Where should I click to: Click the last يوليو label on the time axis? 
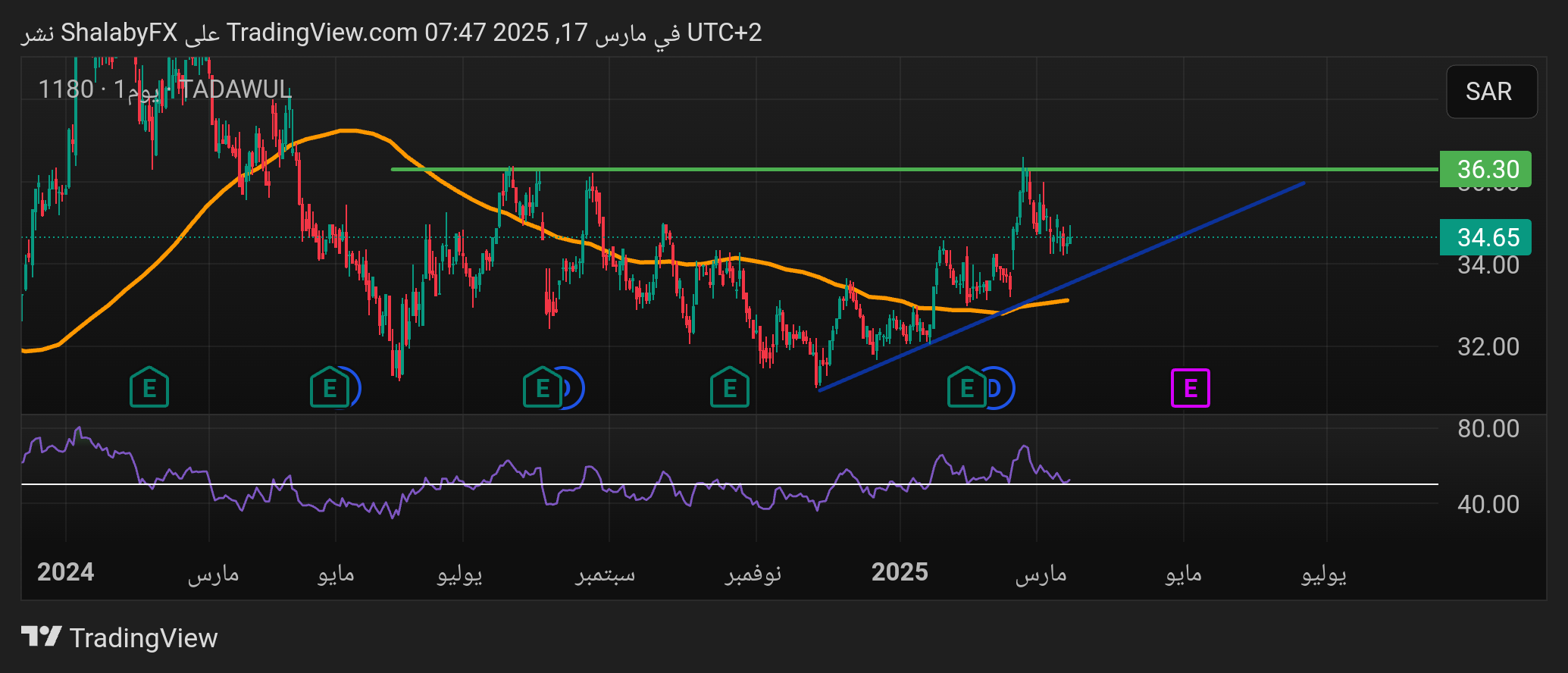pyautogui.click(x=1324, y=574)
